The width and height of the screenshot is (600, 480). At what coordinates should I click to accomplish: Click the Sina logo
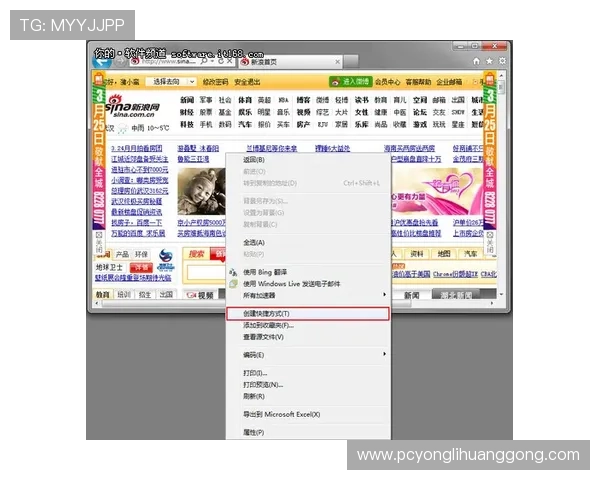(x=132, y=106)
